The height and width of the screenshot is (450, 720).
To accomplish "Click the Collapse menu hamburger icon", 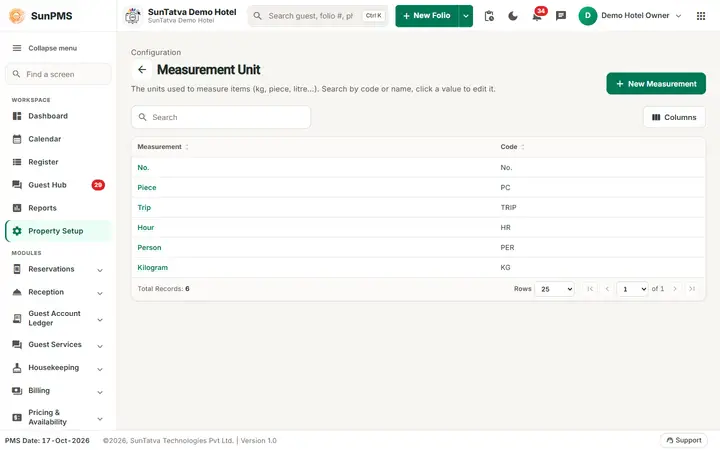I will click(x=17, y=48).
